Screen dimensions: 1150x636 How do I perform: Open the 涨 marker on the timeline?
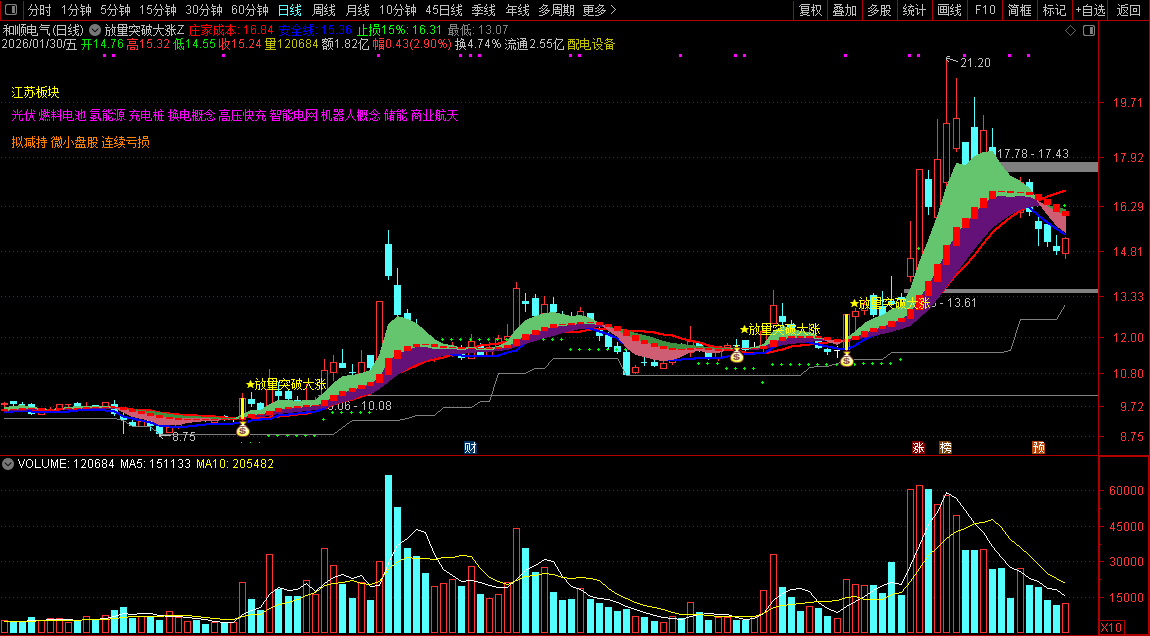tap(918, 447)
